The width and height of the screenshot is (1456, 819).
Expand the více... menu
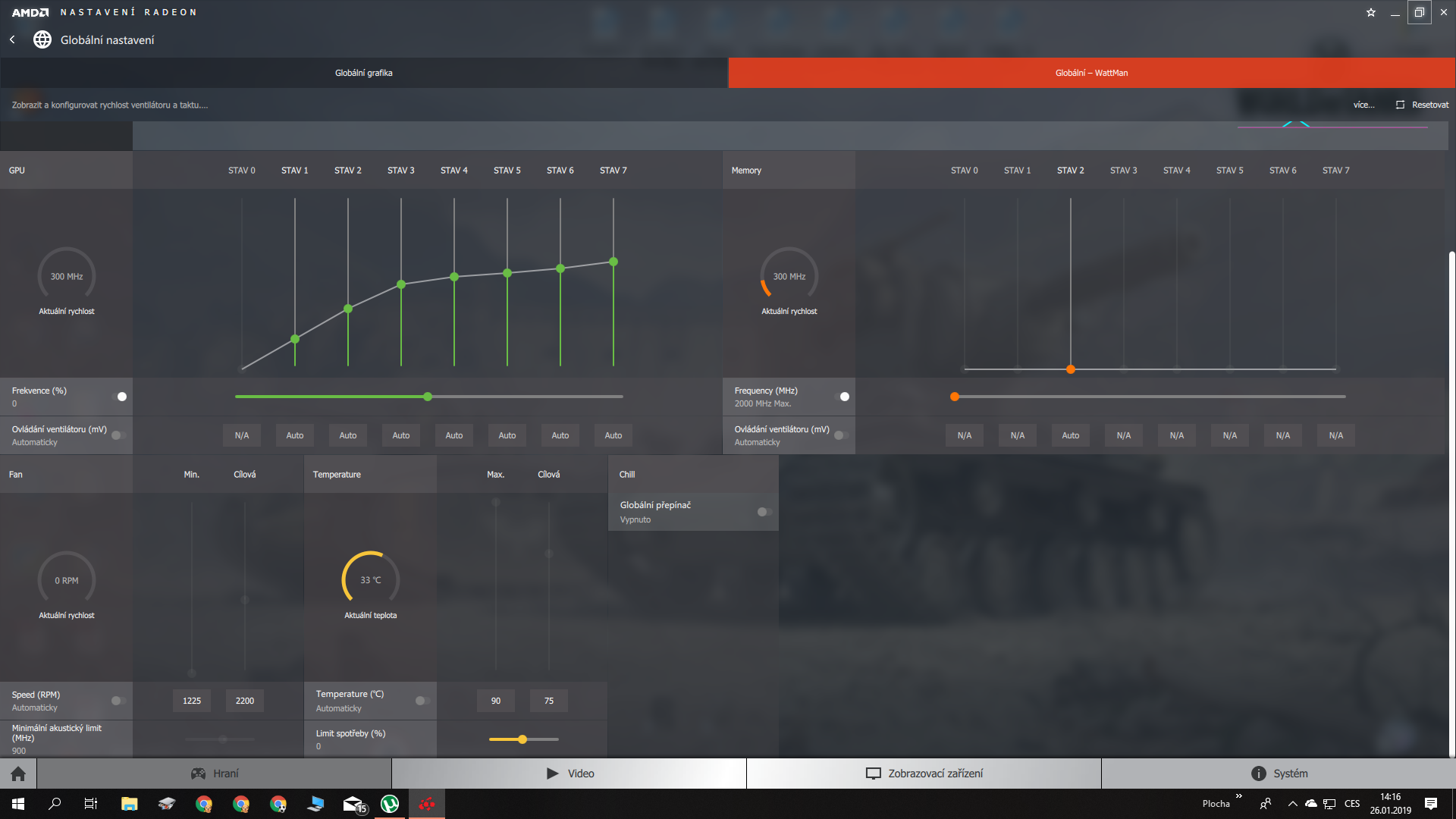[x=1363, y=105]
